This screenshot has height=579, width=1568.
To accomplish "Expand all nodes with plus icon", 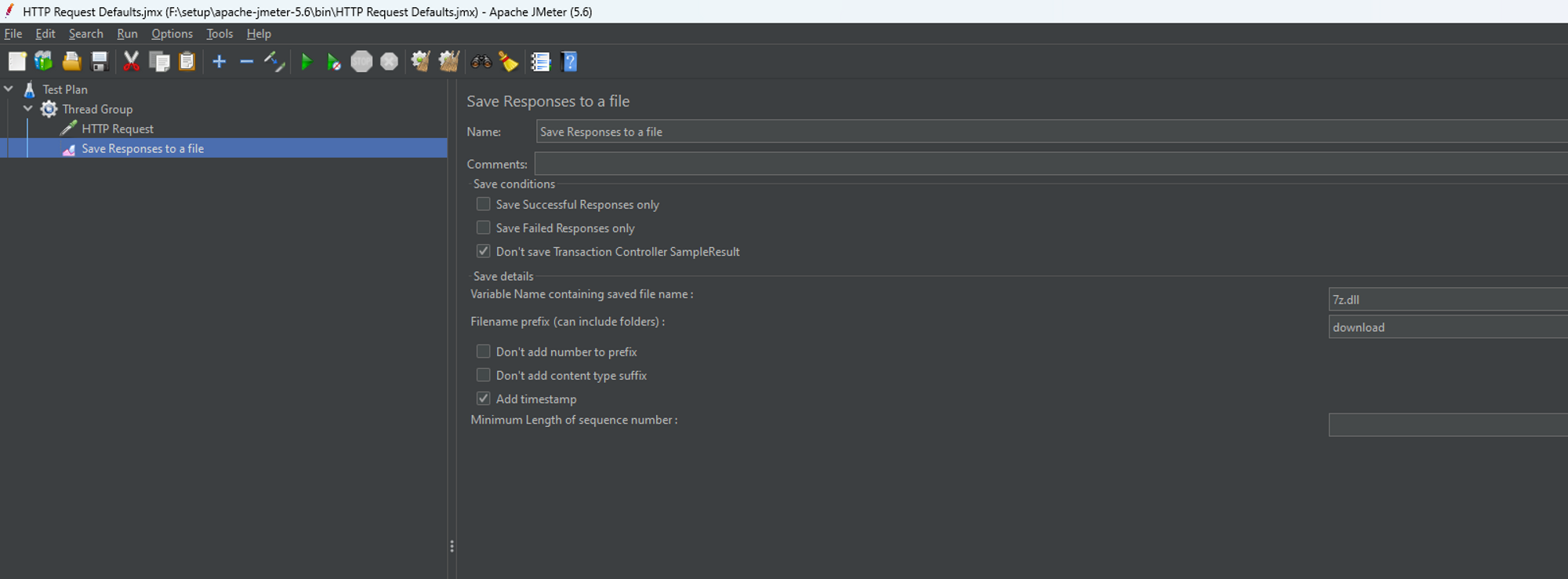I will point(220,61).
